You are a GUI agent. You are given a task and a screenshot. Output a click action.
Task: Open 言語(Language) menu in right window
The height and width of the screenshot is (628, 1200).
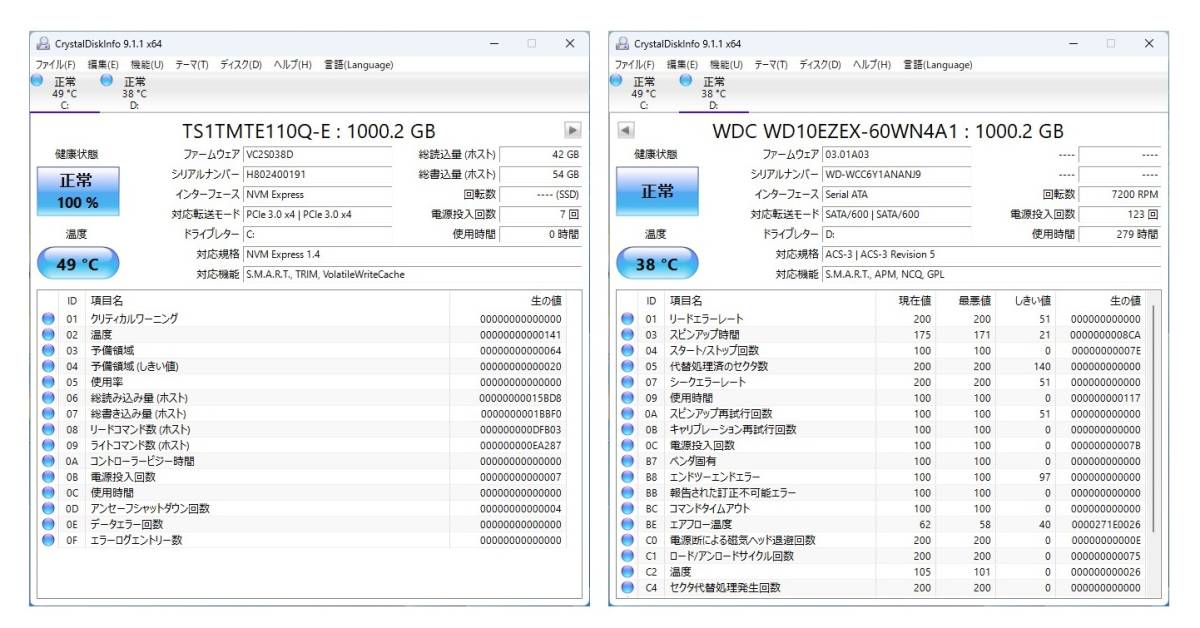[x=937, y=65]
